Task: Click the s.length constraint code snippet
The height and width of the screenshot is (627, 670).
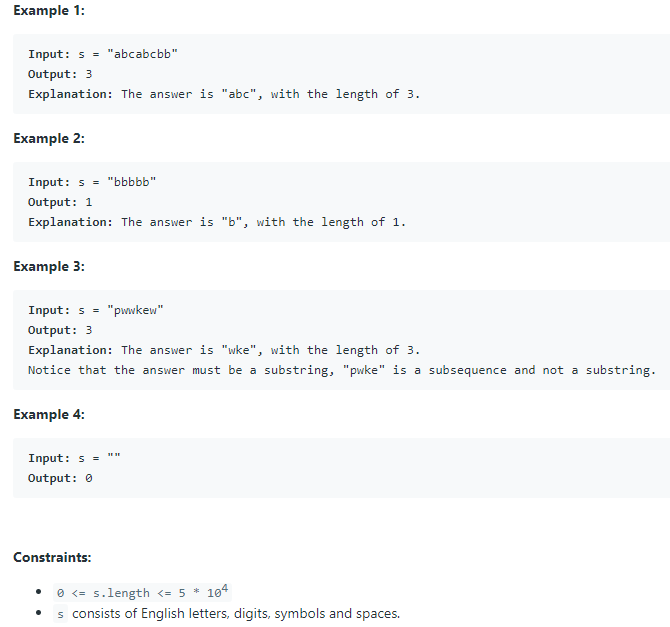Action: pyautogui.click(x=142, y=592)
